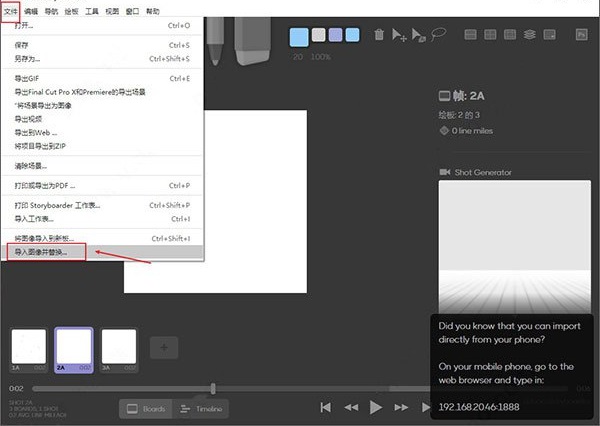Screen dimensions: 600x426
Task: Select the scale arrow tool
Action: click(419, 35)
